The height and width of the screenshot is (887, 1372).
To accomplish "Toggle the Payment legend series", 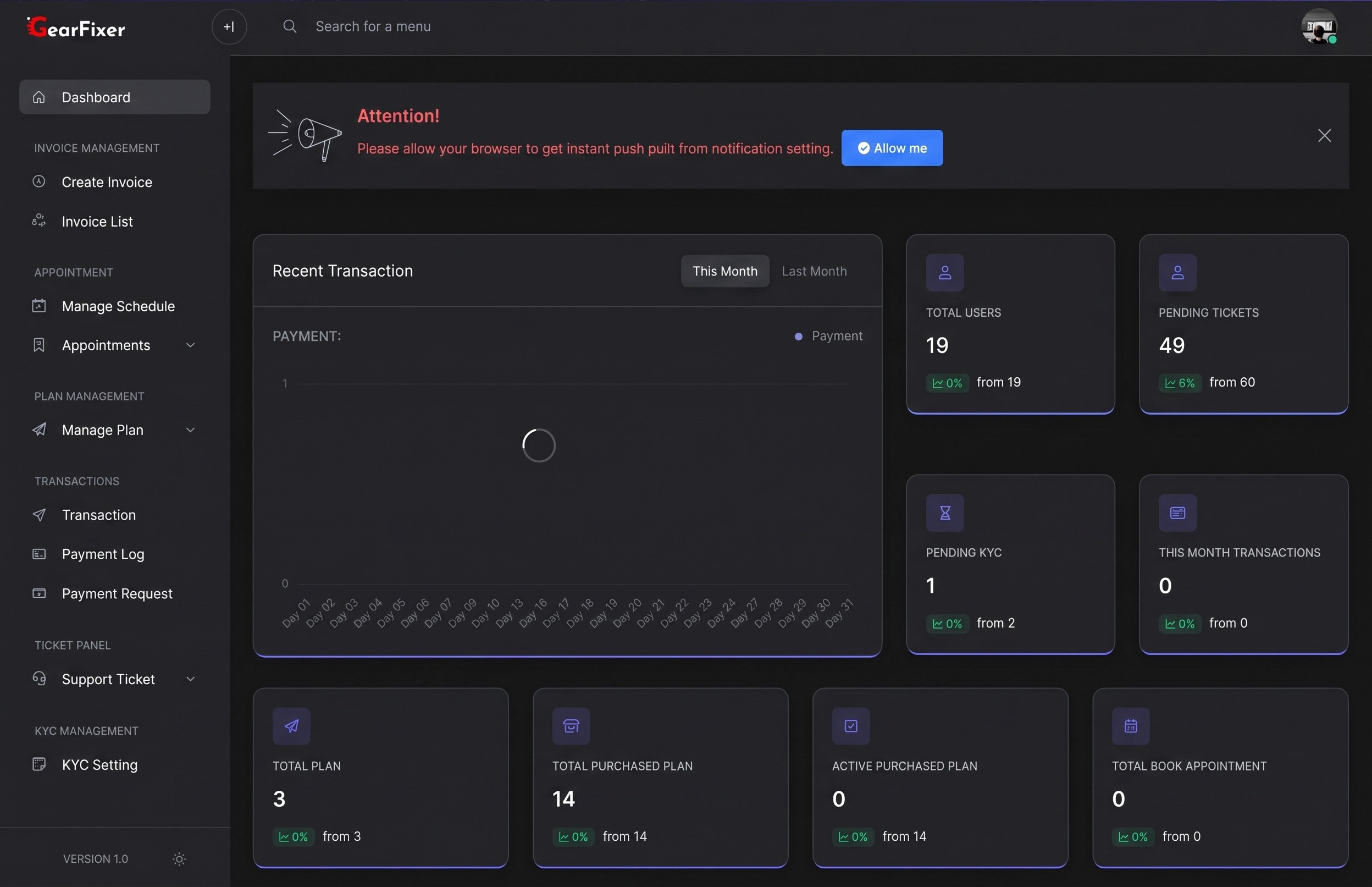I will (x=828, y=336).
